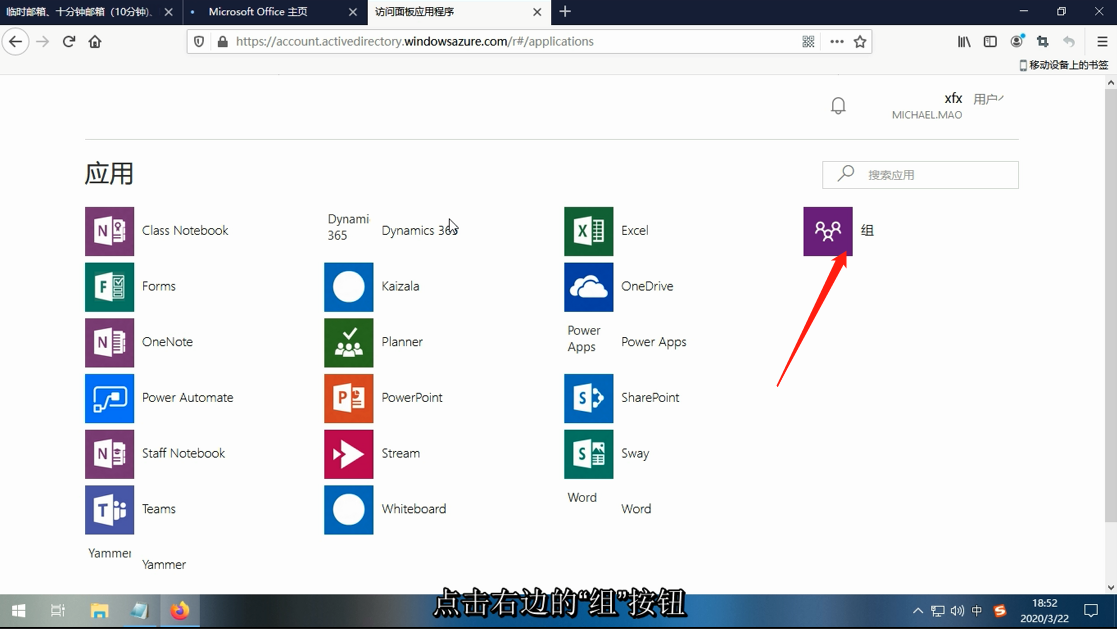Open Task View on the taskbar
The height and width of the screenshot is (629, 1117).
pos(58,611)
